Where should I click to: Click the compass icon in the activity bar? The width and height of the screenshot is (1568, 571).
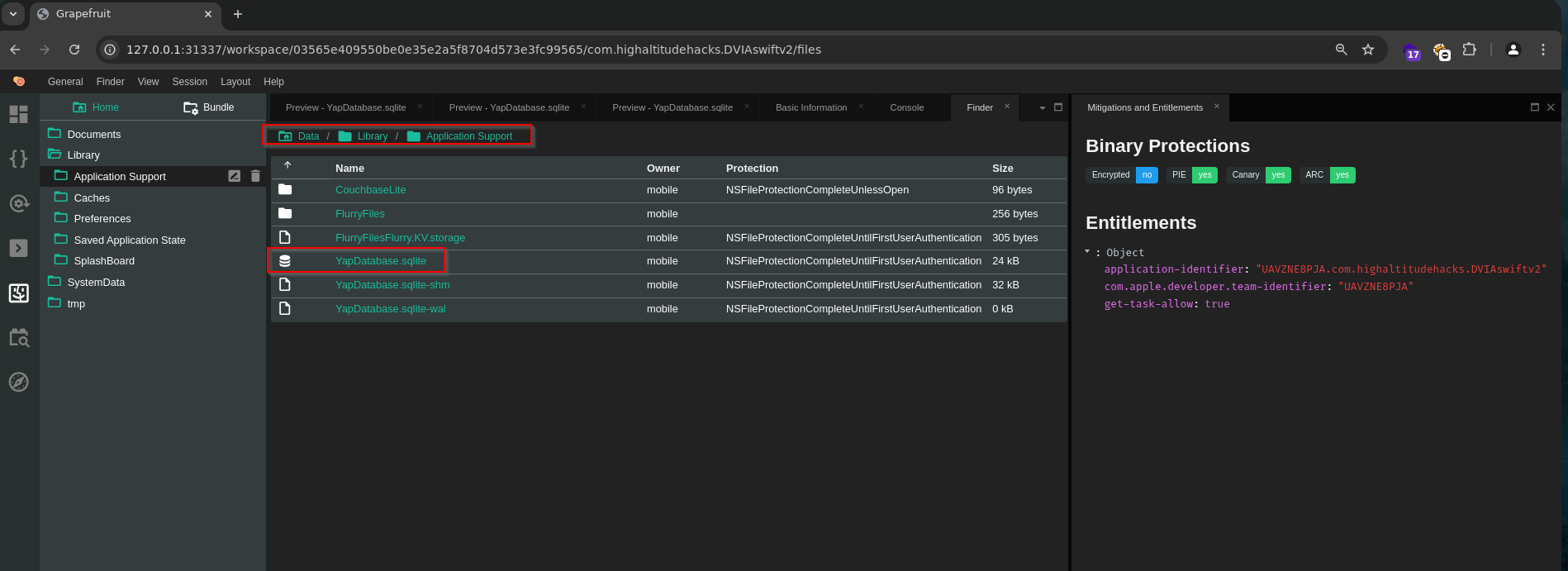tap(18, 382)
